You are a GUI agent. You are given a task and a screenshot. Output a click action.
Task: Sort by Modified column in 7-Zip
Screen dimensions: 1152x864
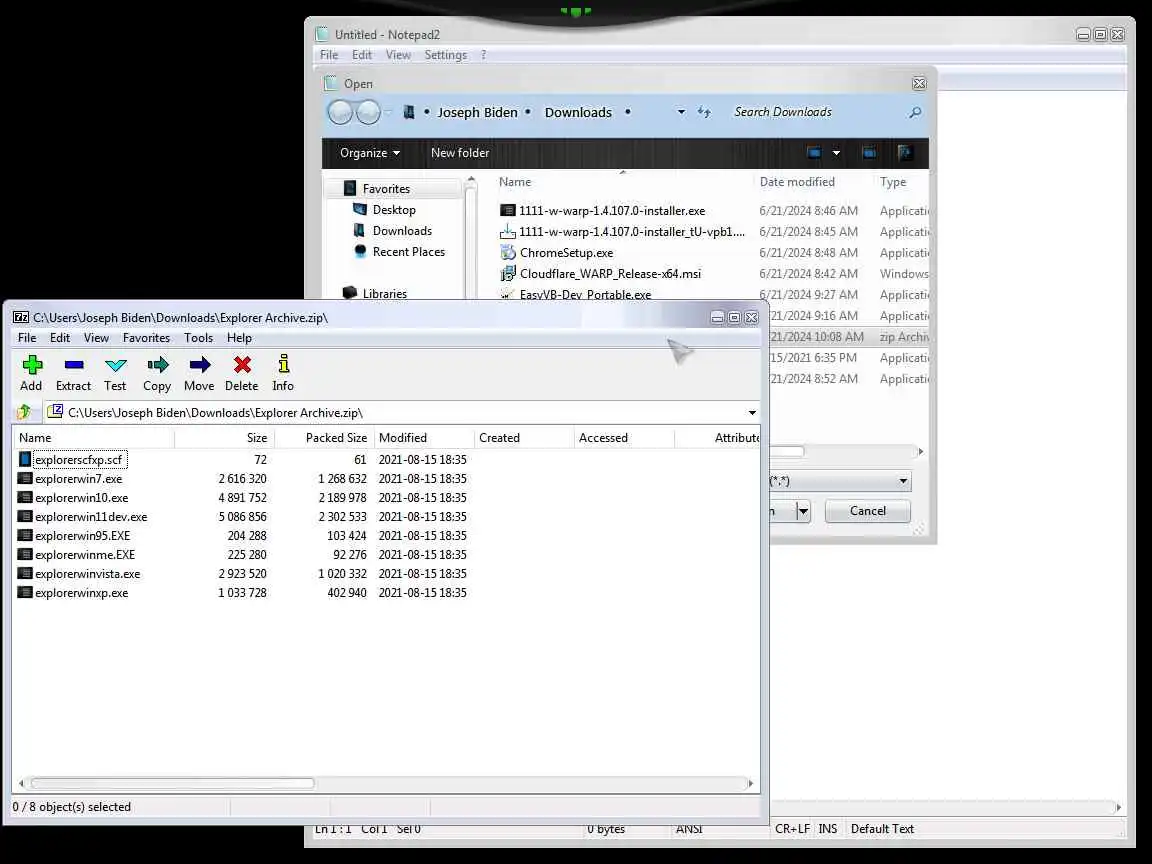[x=424, y=438]
